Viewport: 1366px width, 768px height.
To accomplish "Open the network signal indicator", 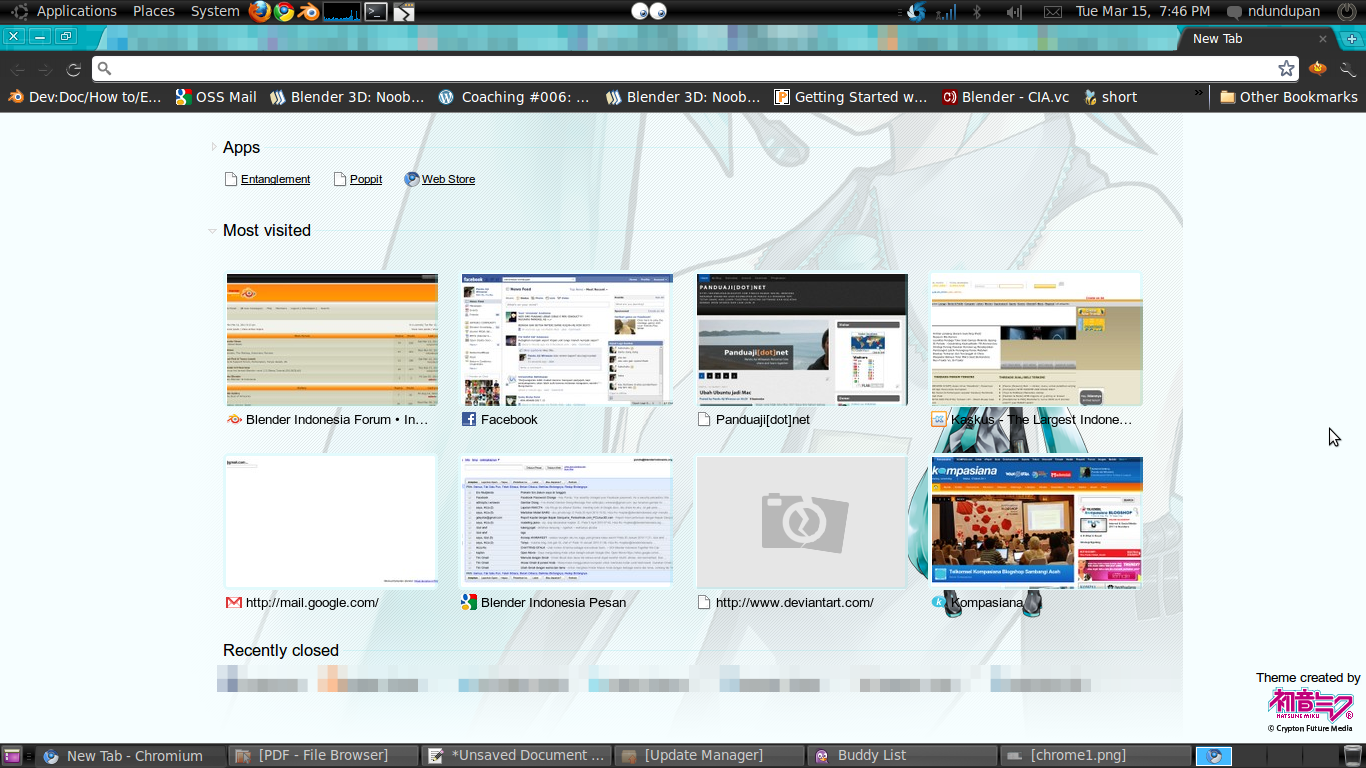I will pos(945,12).
